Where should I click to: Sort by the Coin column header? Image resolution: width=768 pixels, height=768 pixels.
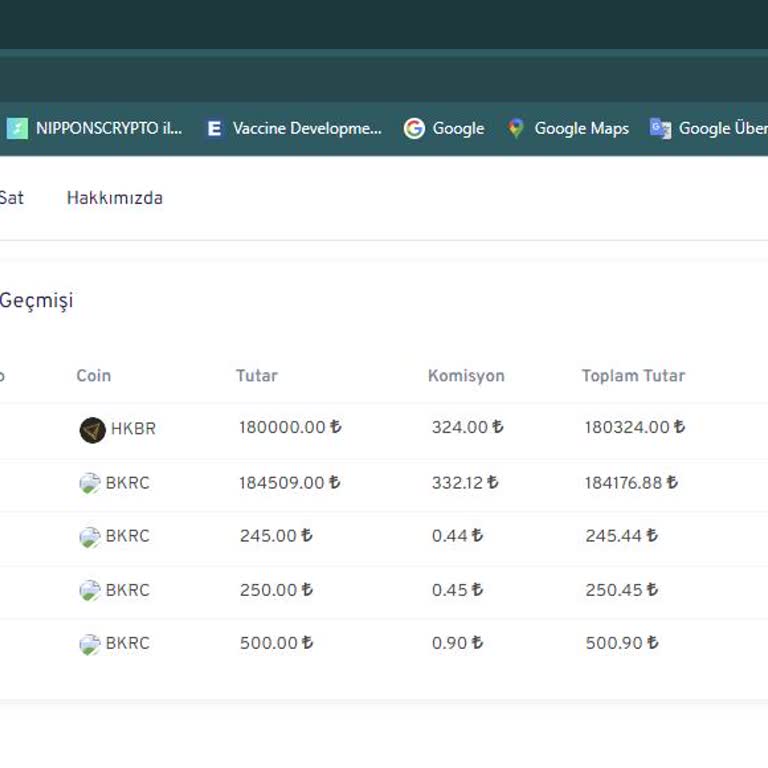[93, 376]
